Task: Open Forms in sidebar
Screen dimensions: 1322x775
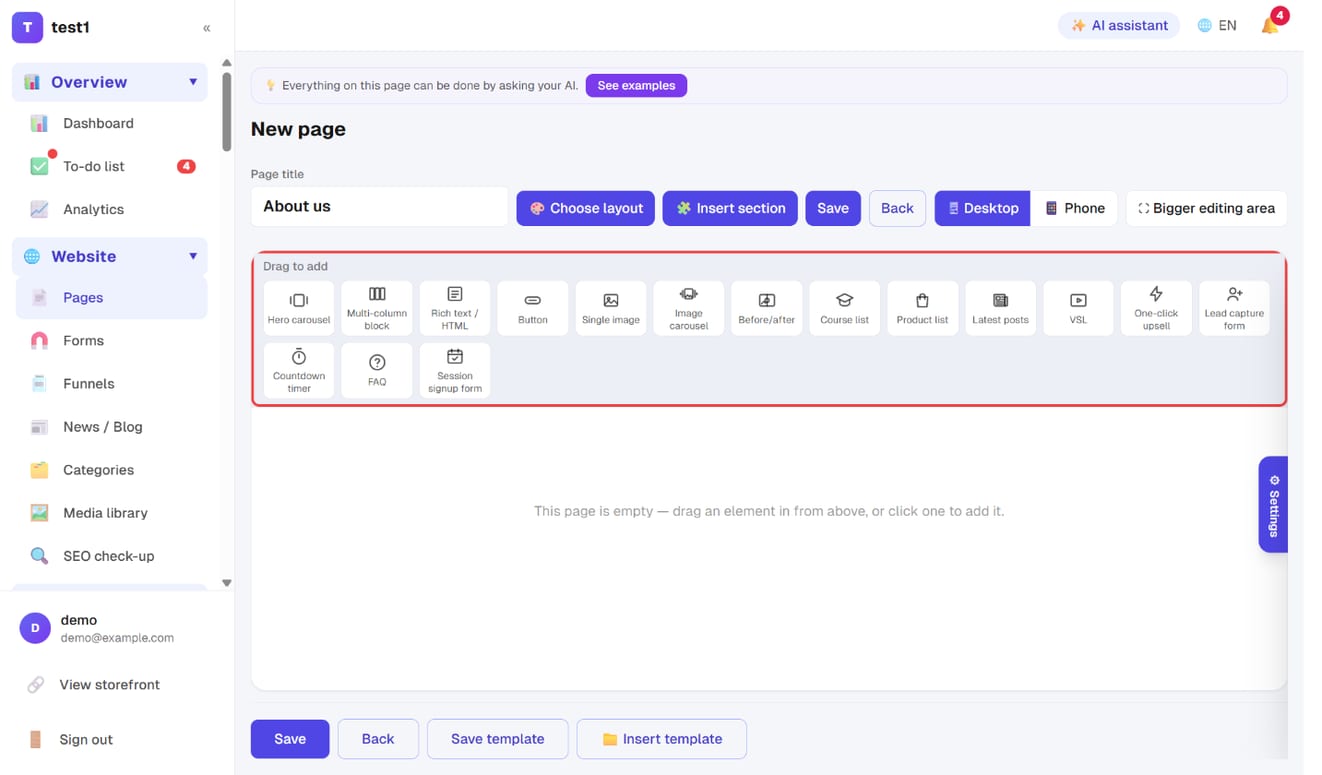Action: pos(112,340)
